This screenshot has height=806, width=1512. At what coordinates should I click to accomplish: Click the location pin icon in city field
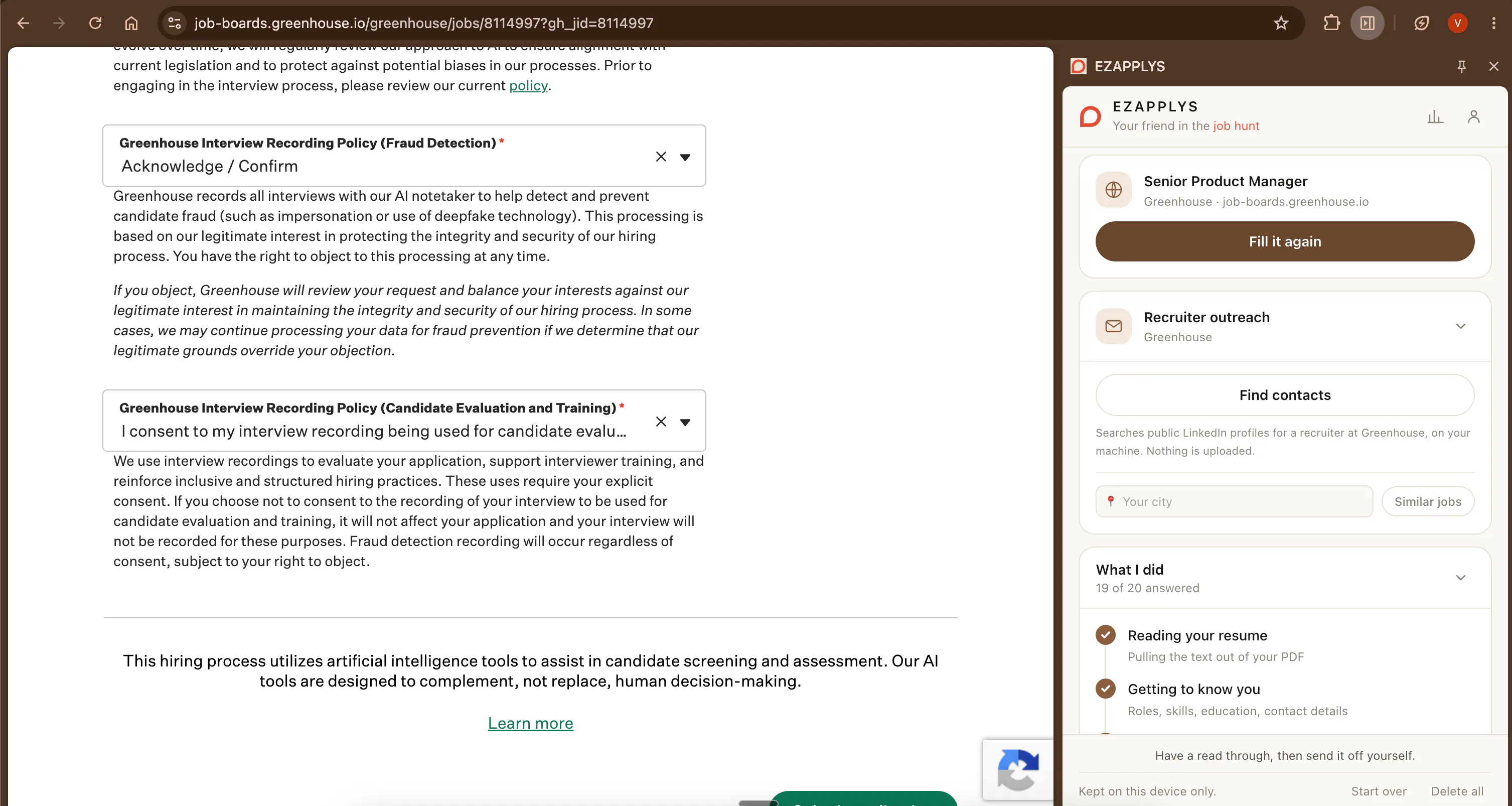pos(1111,501)
